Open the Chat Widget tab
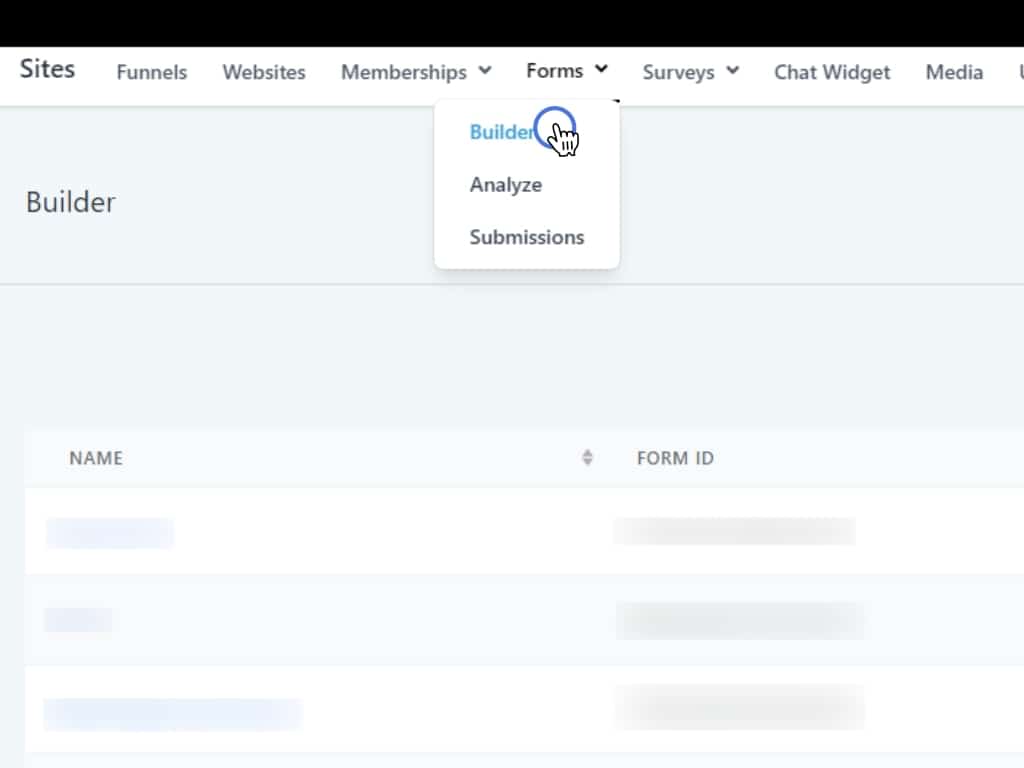1024x768 pixels. (x=832, y=72)
